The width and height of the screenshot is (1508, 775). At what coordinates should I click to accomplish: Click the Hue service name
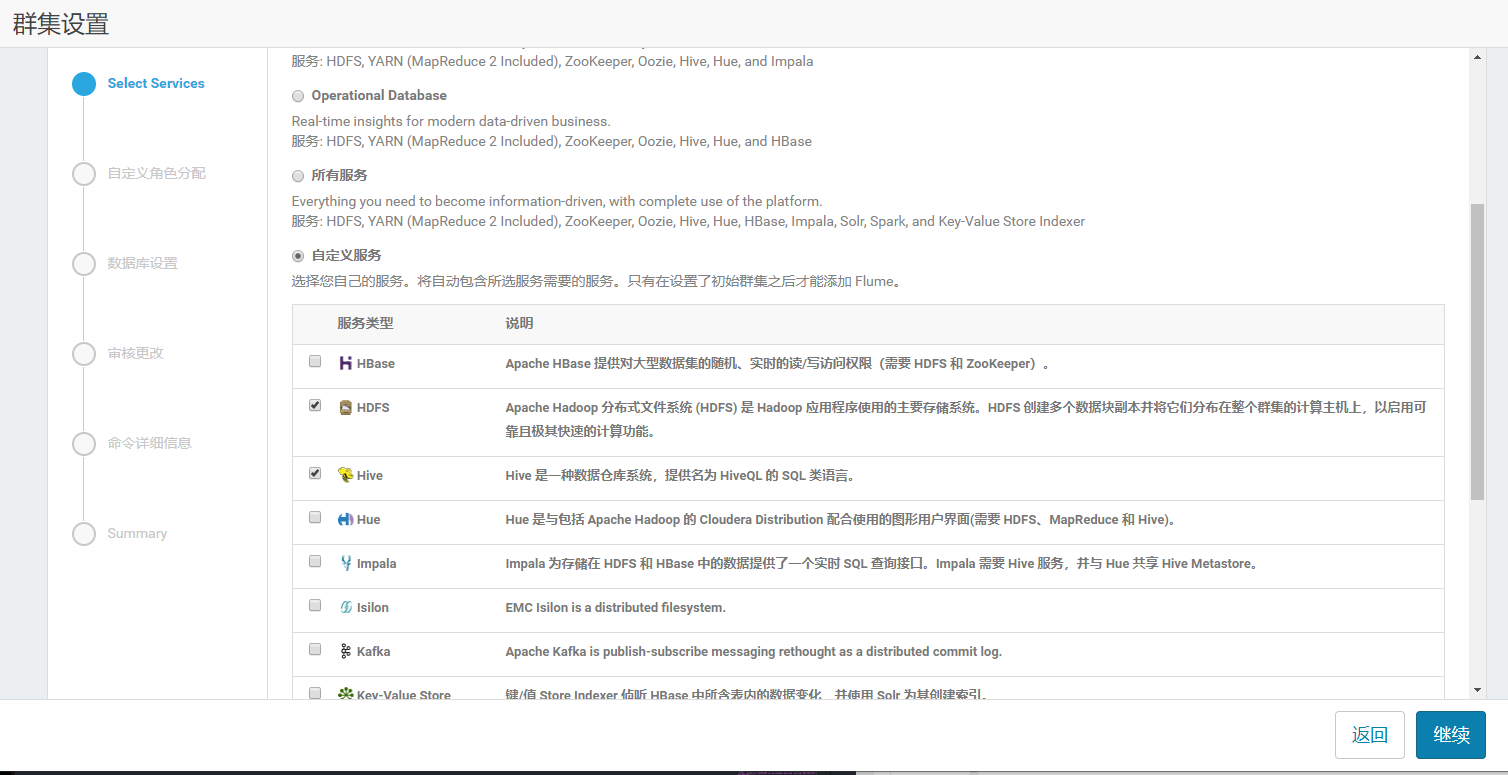click(369, 520)
